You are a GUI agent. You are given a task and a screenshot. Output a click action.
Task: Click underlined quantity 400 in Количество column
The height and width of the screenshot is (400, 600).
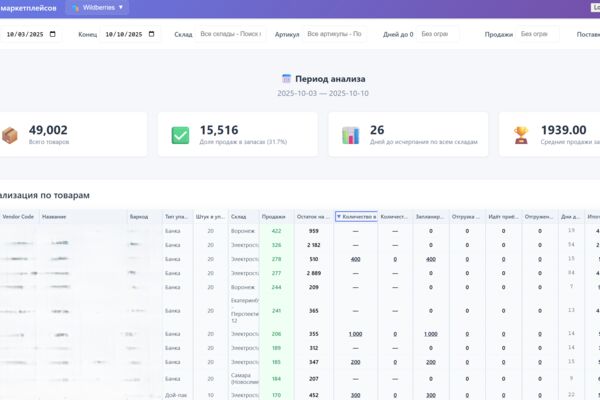point(355,259)
